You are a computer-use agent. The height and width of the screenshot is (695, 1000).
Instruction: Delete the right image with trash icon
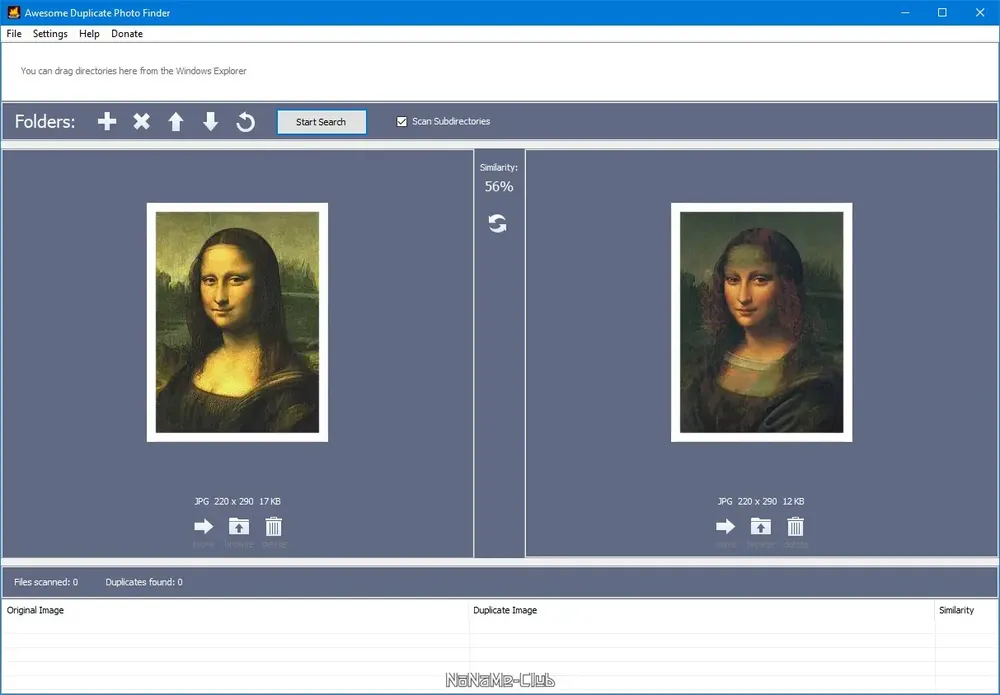coord(795,527)
